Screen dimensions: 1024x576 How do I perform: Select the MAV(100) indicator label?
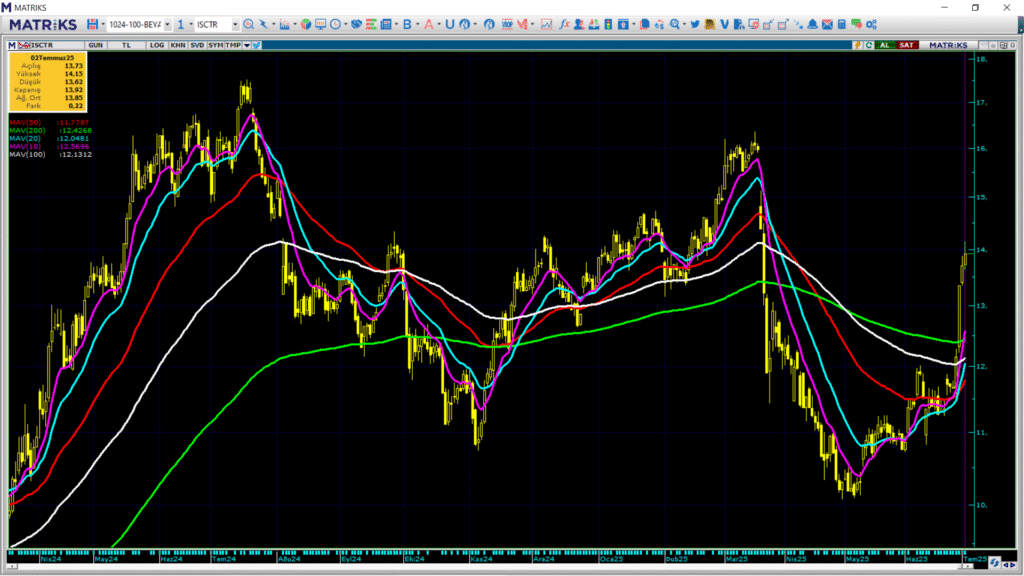point(27,154)
